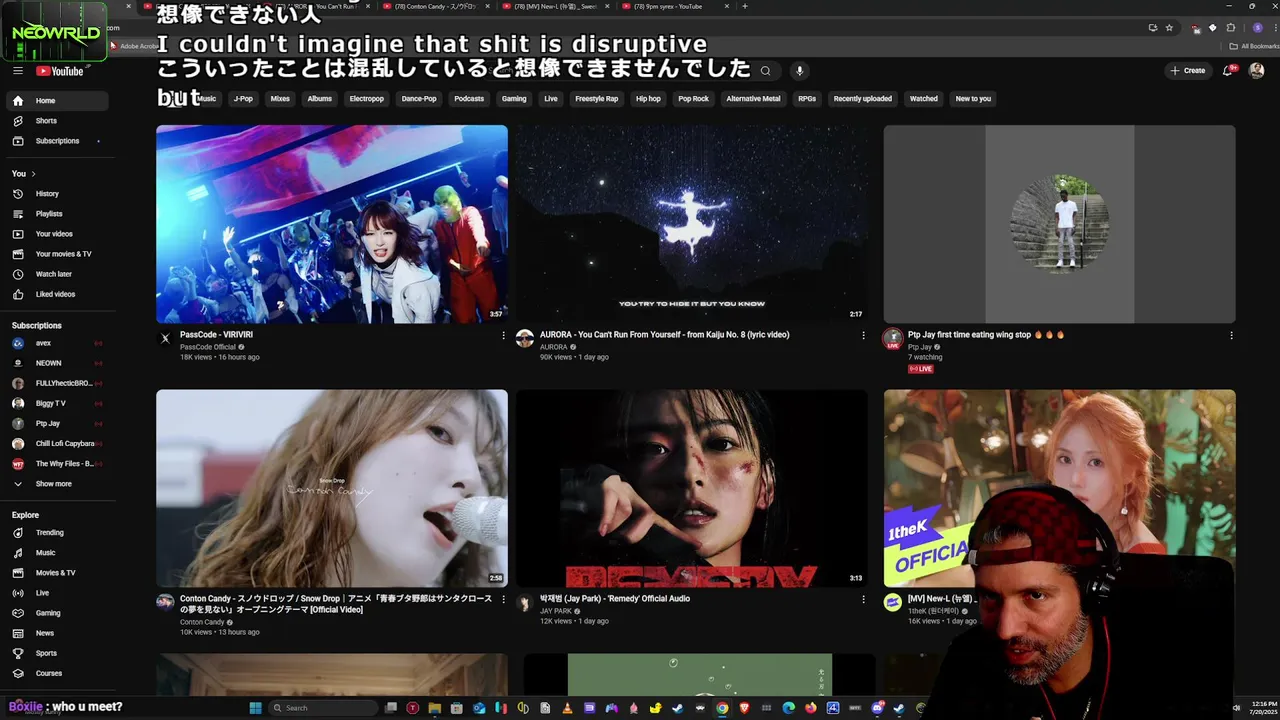Viewport: 1280px width, 720px height.
Task: Open Chill Lofi Capybara subscription
Action: 58,444
